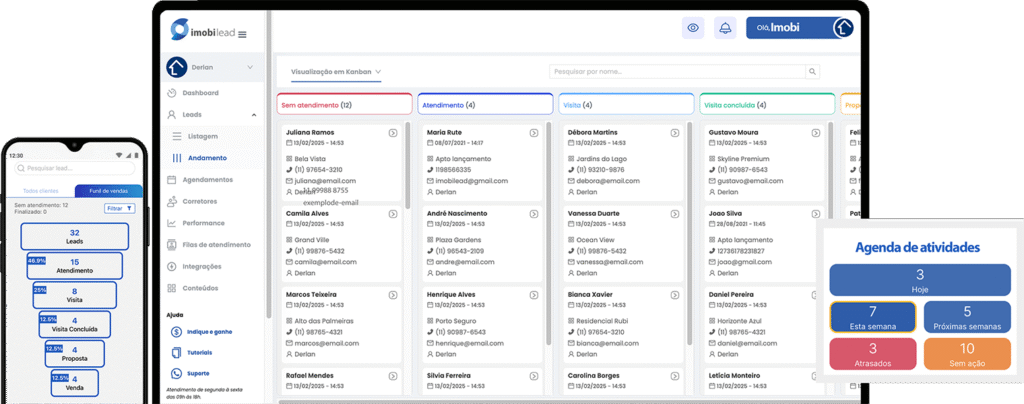Image resolution: width=1024 pixels, height=404 pixels.
Task: Toggle the eye visibility button in header
Action: pyautogui.click(x=692, y=28)
